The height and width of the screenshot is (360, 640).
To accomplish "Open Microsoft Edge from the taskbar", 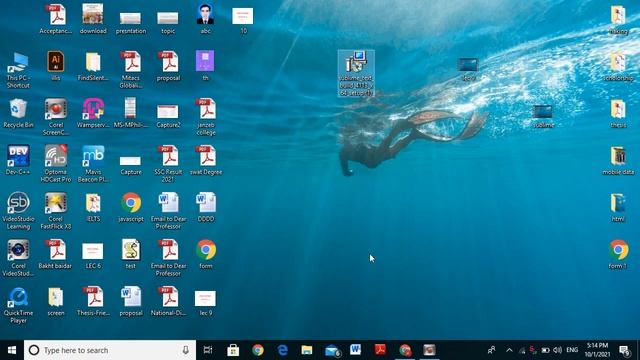I will [282, 350].
